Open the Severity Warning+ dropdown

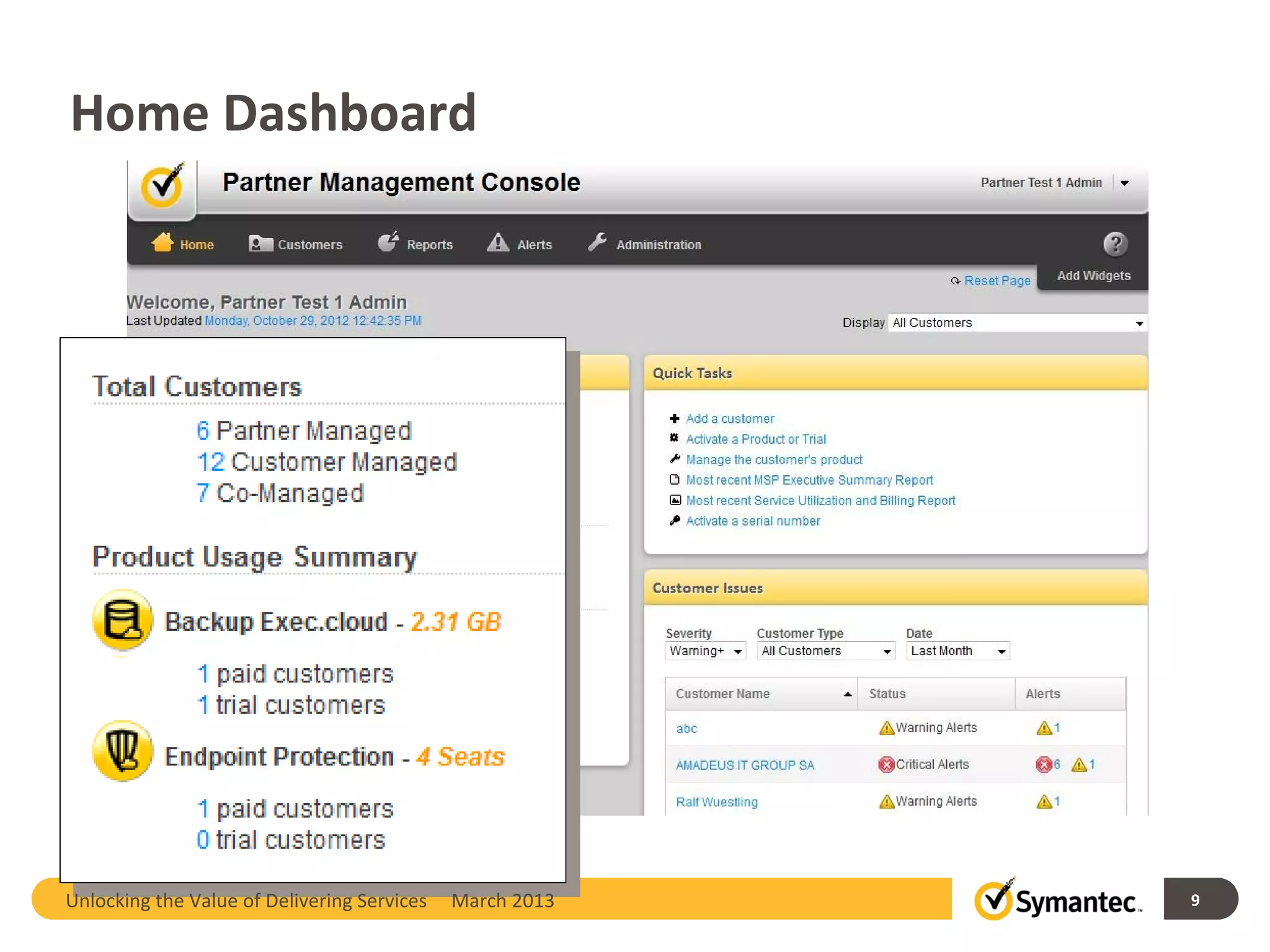(706, 651)
